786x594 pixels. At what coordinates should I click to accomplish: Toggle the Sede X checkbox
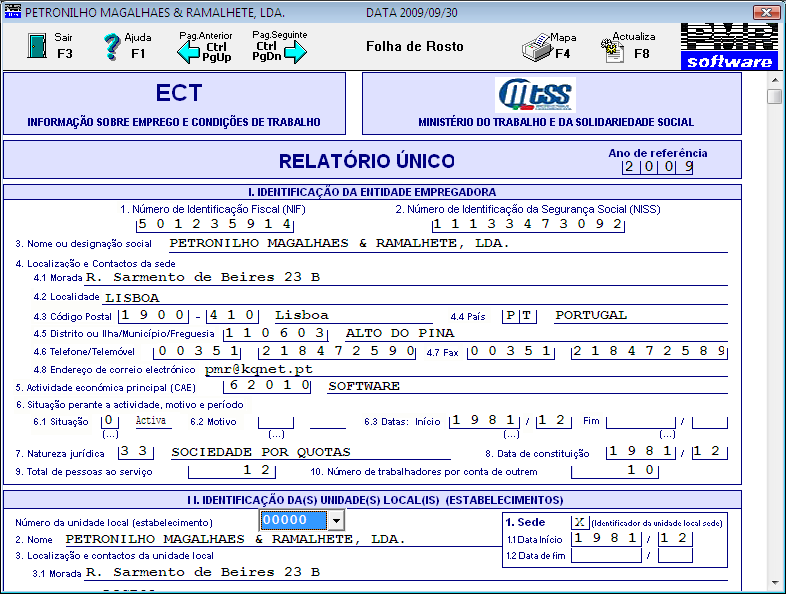tap(580, 522)
